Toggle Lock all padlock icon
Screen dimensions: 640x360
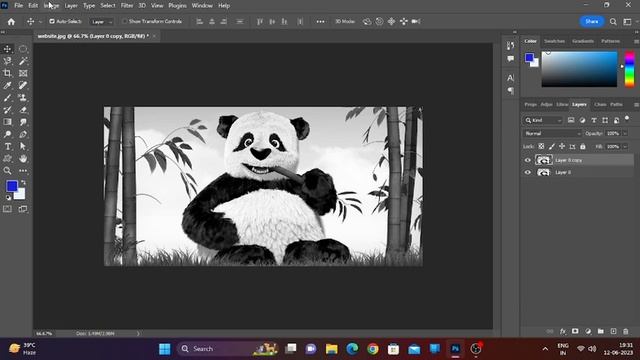pos(583,146)
